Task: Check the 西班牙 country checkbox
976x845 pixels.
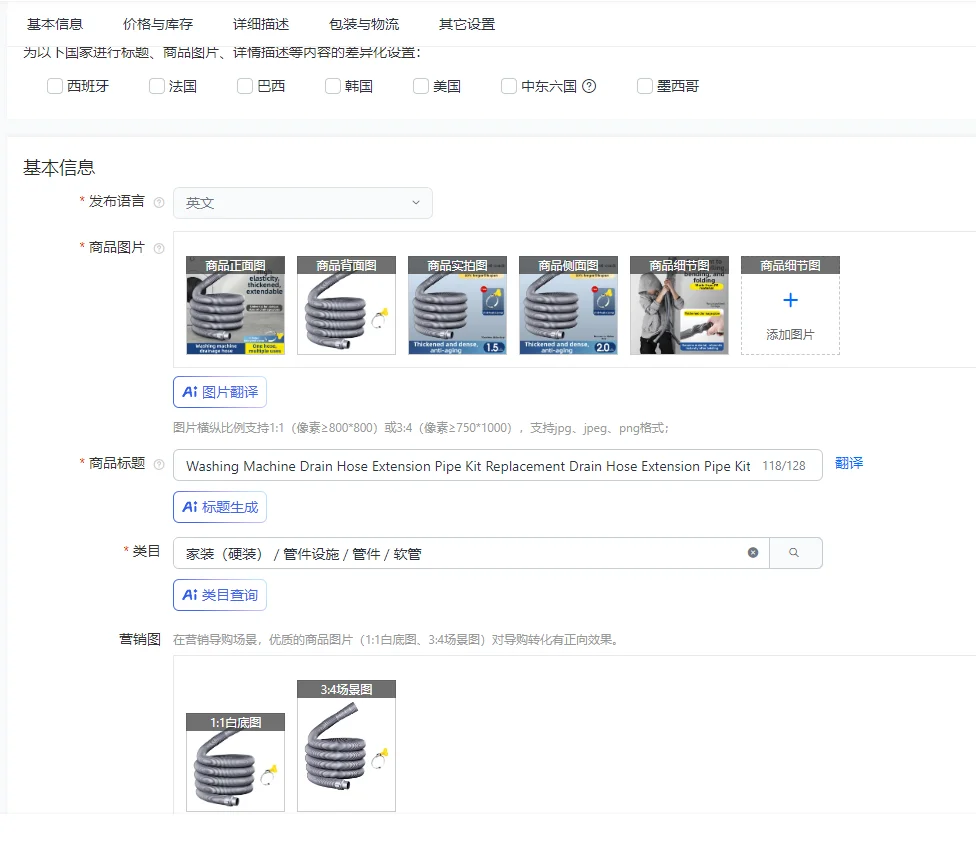Action: click(55, 86)
